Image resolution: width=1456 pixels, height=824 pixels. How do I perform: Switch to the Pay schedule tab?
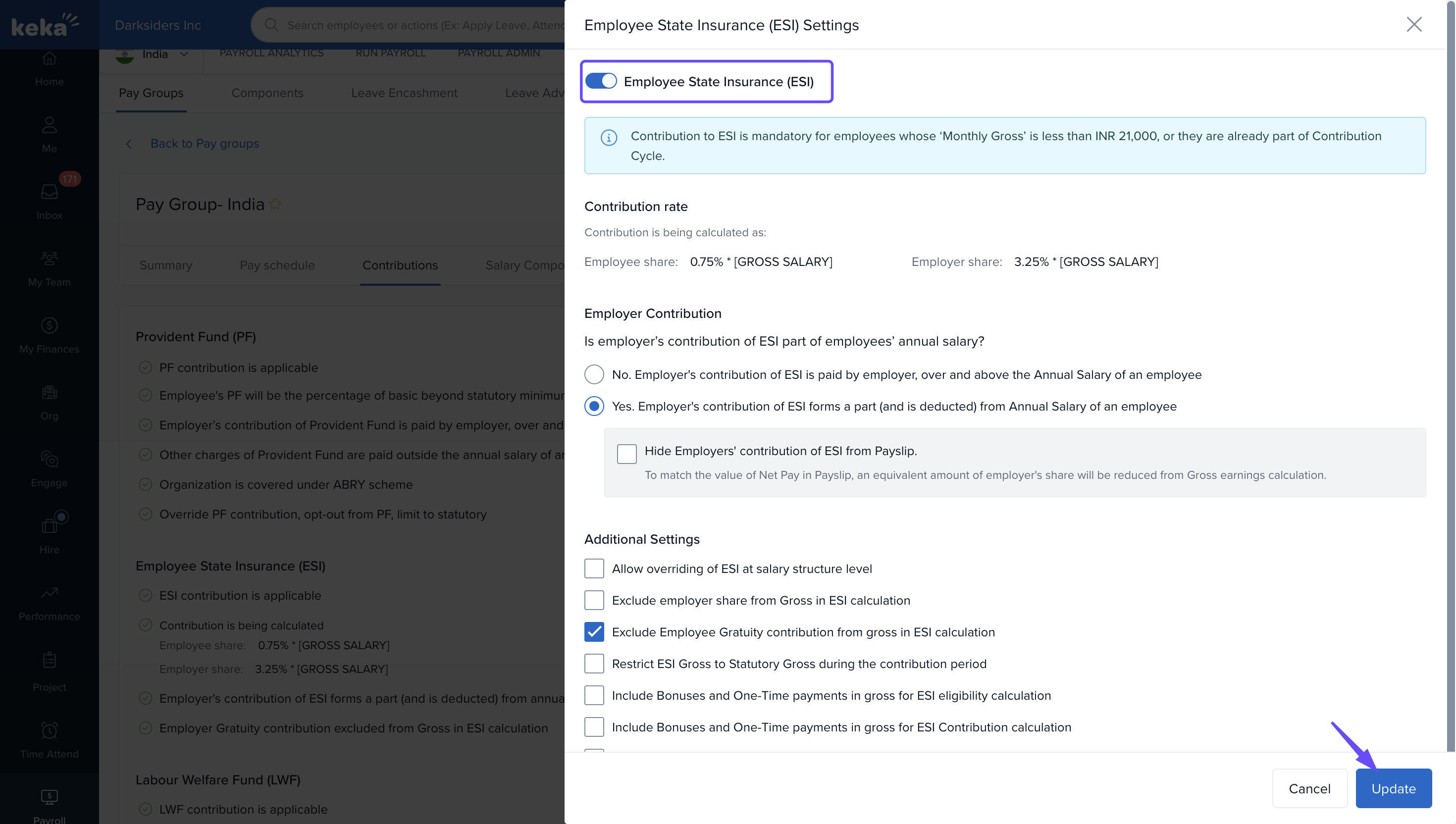tap(277, 265)
